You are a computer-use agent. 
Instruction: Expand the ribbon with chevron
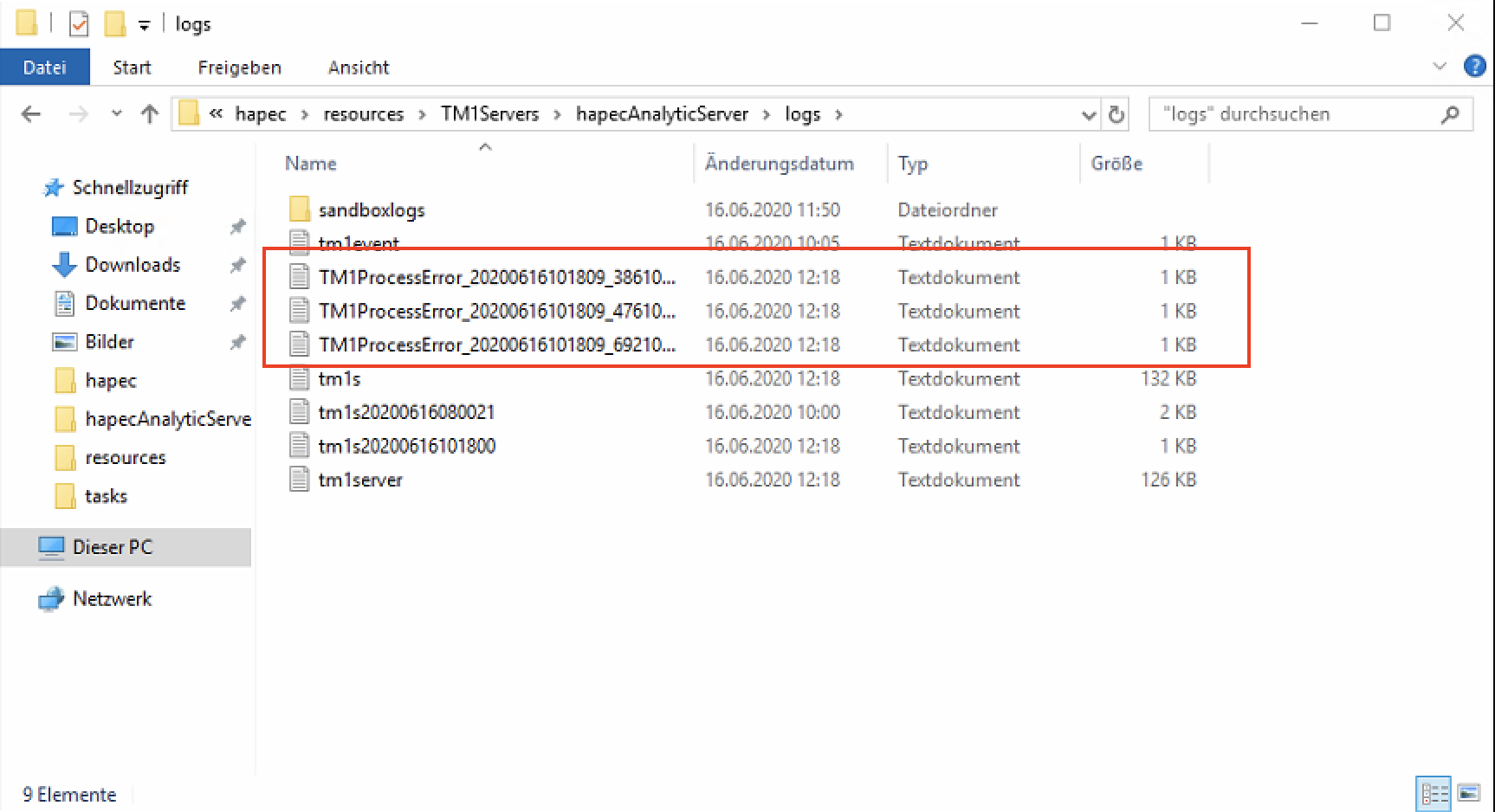coord(1440,67)
